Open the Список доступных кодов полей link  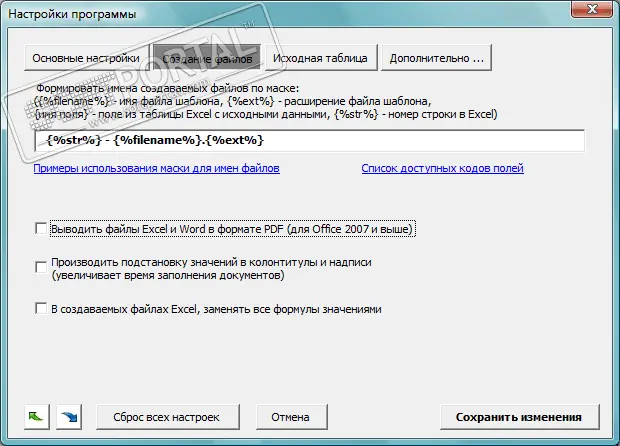442,169
